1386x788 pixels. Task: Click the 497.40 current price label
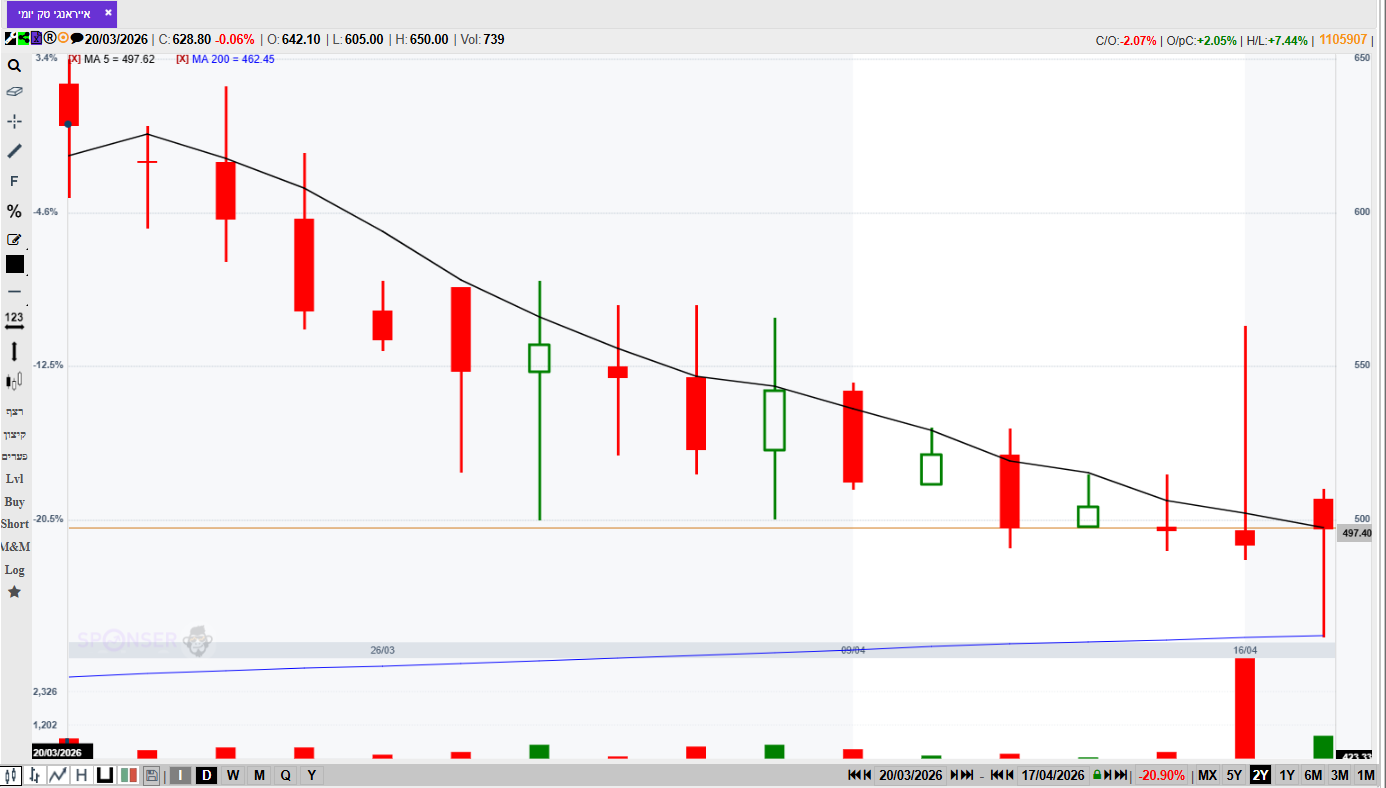point(1356,534)
